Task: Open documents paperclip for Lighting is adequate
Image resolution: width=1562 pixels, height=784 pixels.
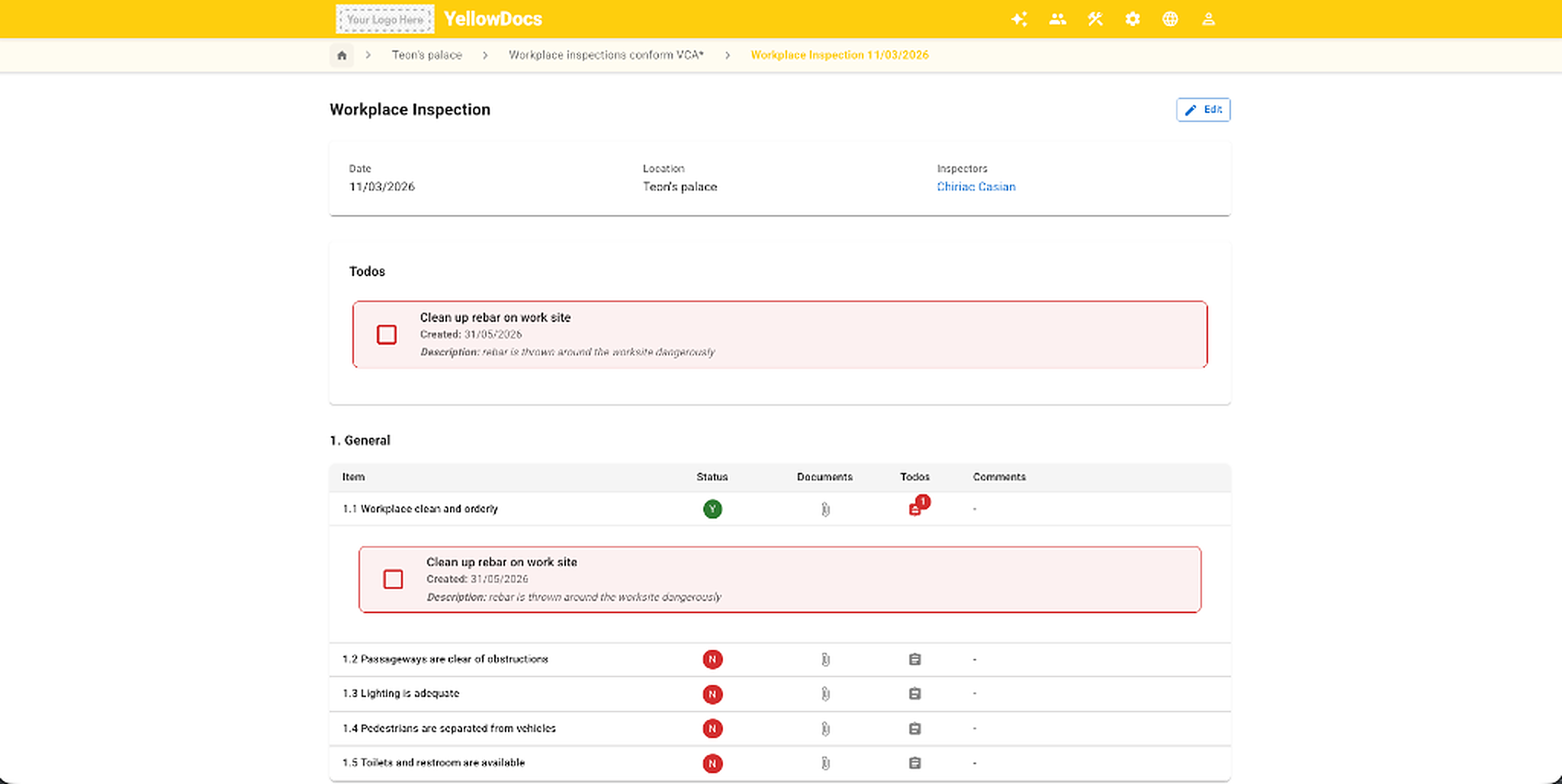Action: pyautogui.click(x=825, y=694)
